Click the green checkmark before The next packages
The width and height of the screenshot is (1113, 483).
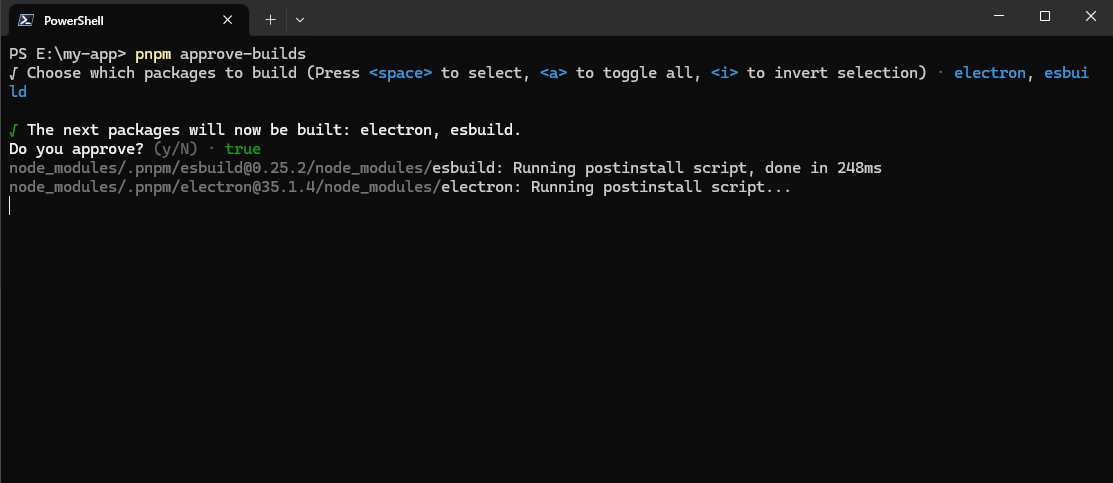coord(13,130)
